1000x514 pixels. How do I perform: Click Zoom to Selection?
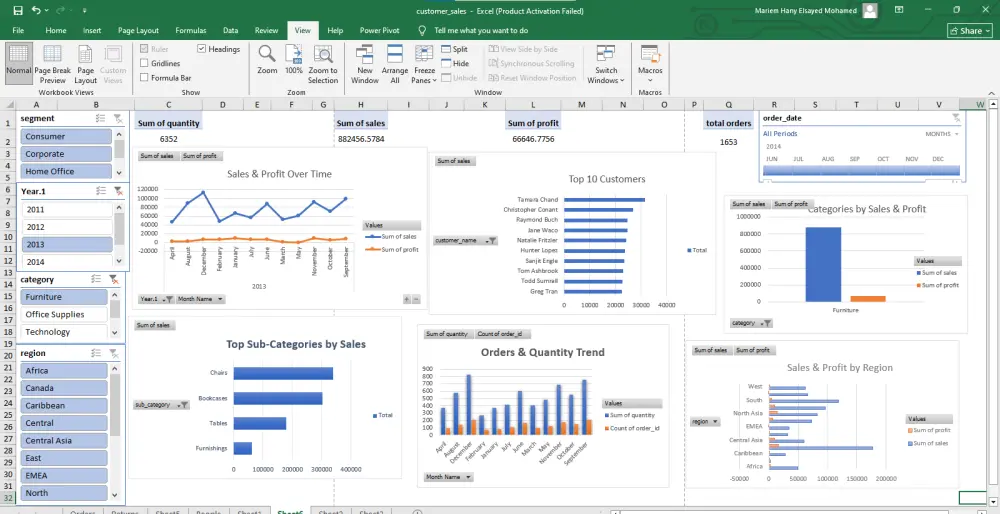(x=323, y=64)
